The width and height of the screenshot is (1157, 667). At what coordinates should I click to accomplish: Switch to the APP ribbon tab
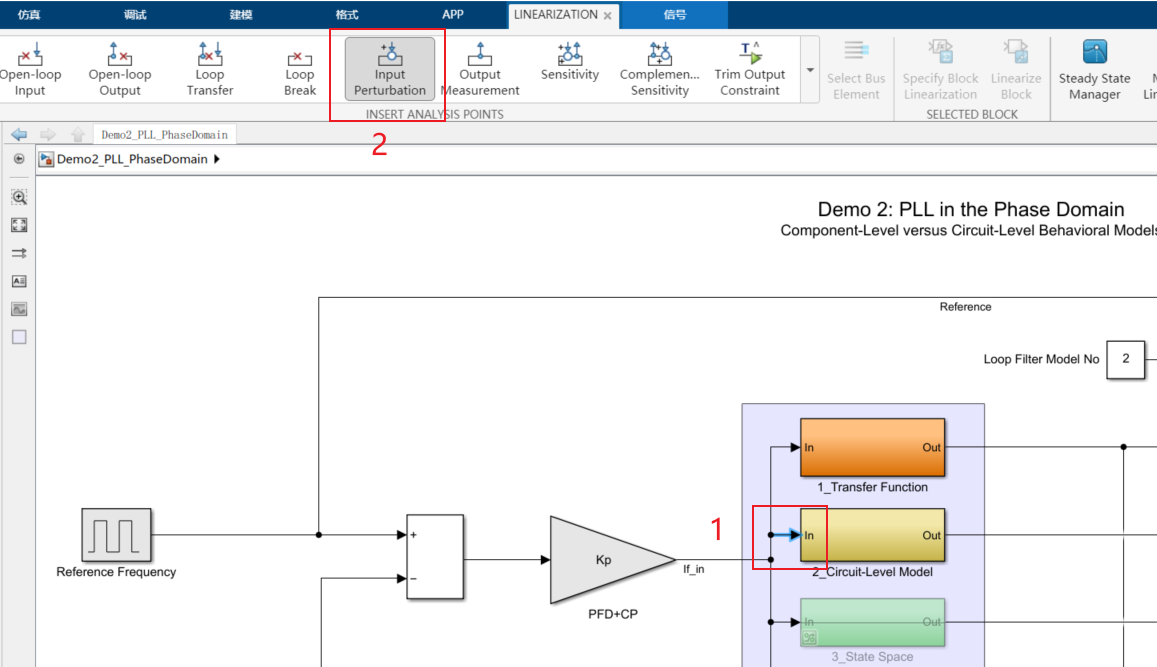click(453, 14)
